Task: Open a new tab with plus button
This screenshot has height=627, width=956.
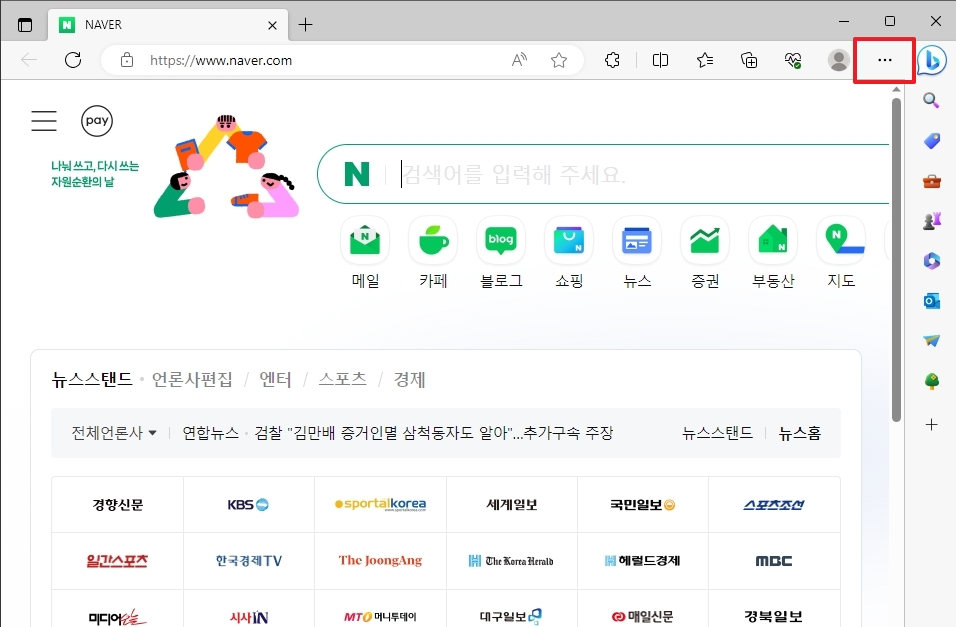Action: 305,25
